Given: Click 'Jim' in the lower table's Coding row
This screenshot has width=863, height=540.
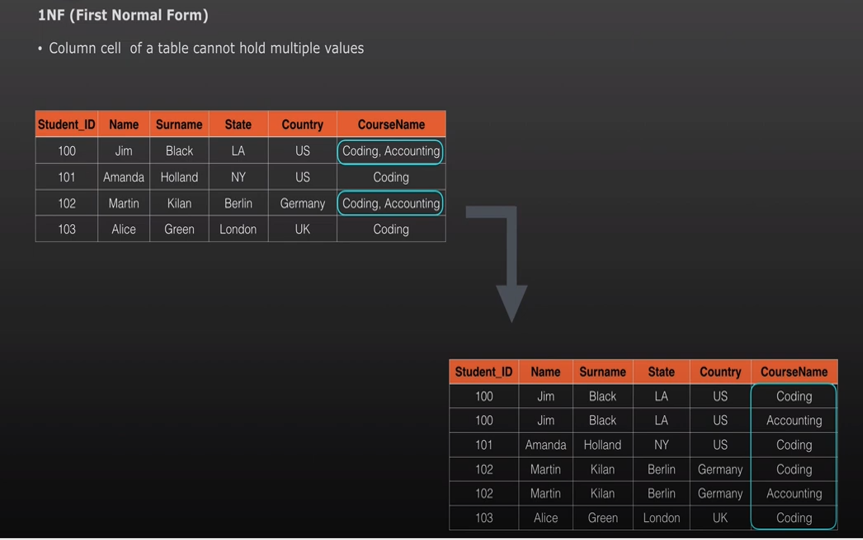Looking at the screenshot, I should point(545,396).
